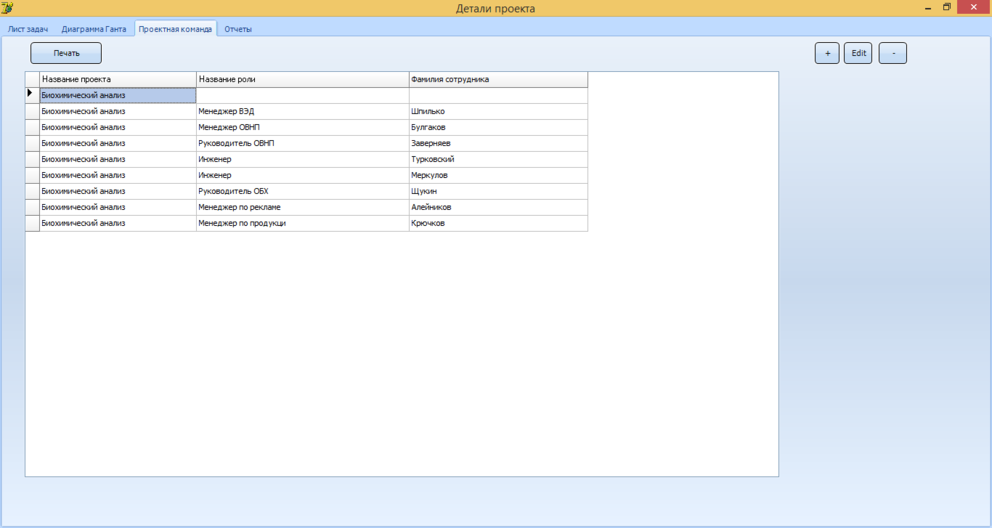
Task: Click the Название проекта column header
Action: [118, 80]
